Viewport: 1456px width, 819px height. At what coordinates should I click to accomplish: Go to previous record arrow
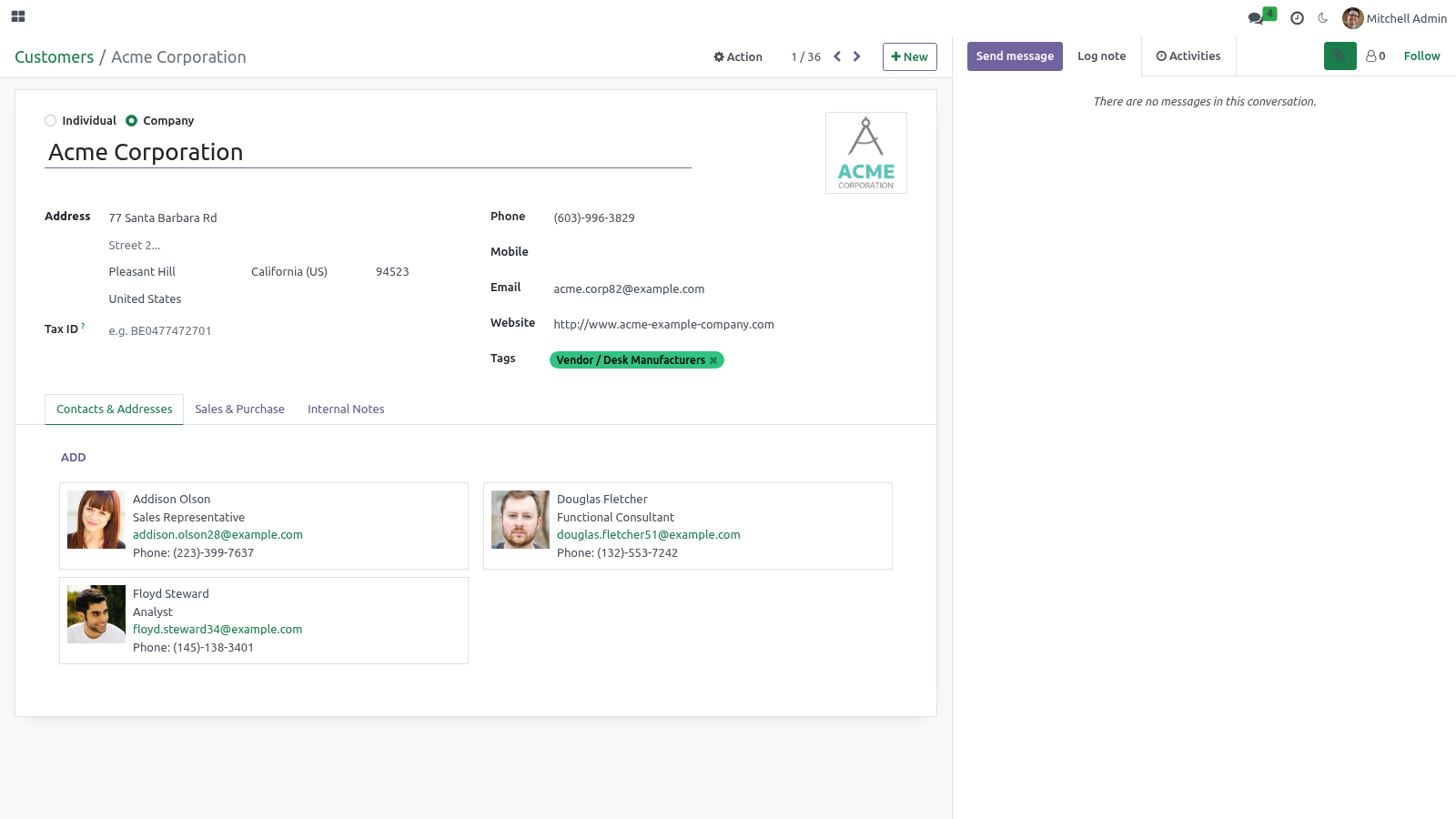point(837,56)
